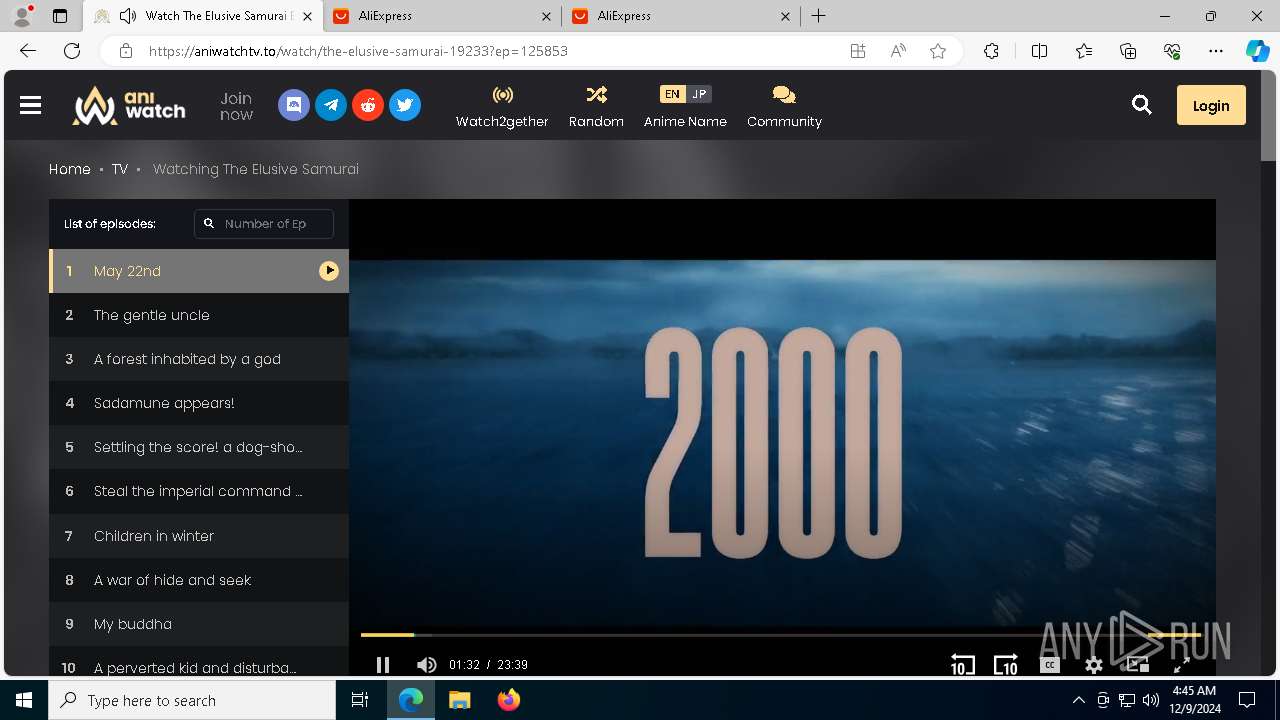Click the Login button
Viewport: 1280px width, 720px height.
pyautogui.click(x=1211, y=105)
